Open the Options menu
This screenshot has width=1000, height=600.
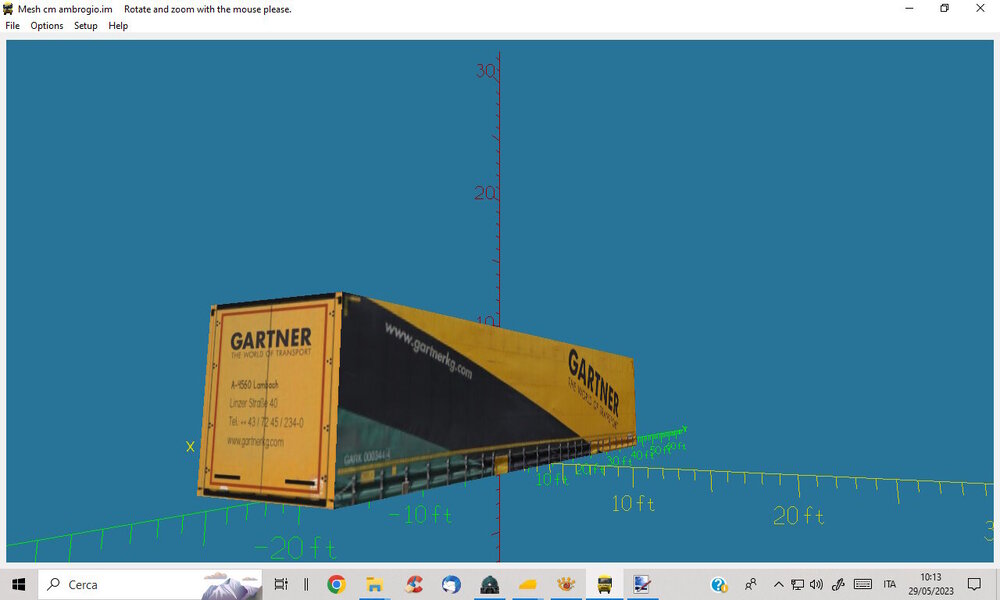click(47, 26)
